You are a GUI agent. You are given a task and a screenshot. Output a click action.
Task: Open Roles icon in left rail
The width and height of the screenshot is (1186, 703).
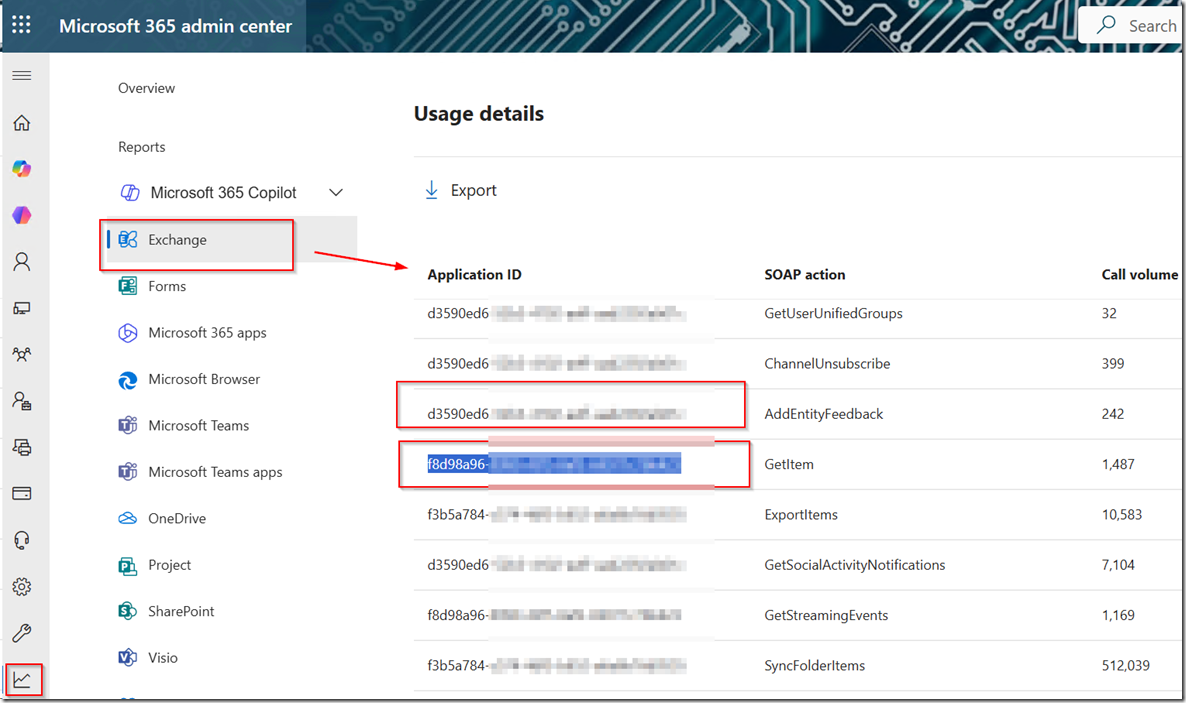tap(22, 401)
